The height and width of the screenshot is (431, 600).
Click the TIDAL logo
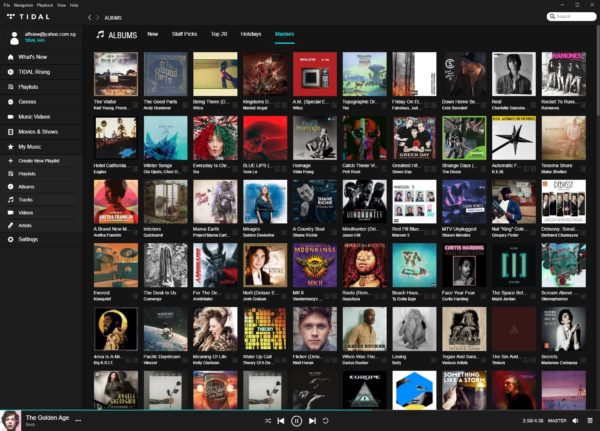(x=28, y=17)
